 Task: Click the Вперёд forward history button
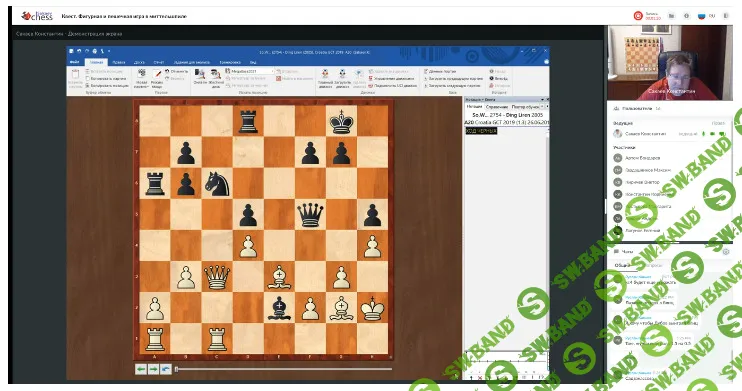499,79
